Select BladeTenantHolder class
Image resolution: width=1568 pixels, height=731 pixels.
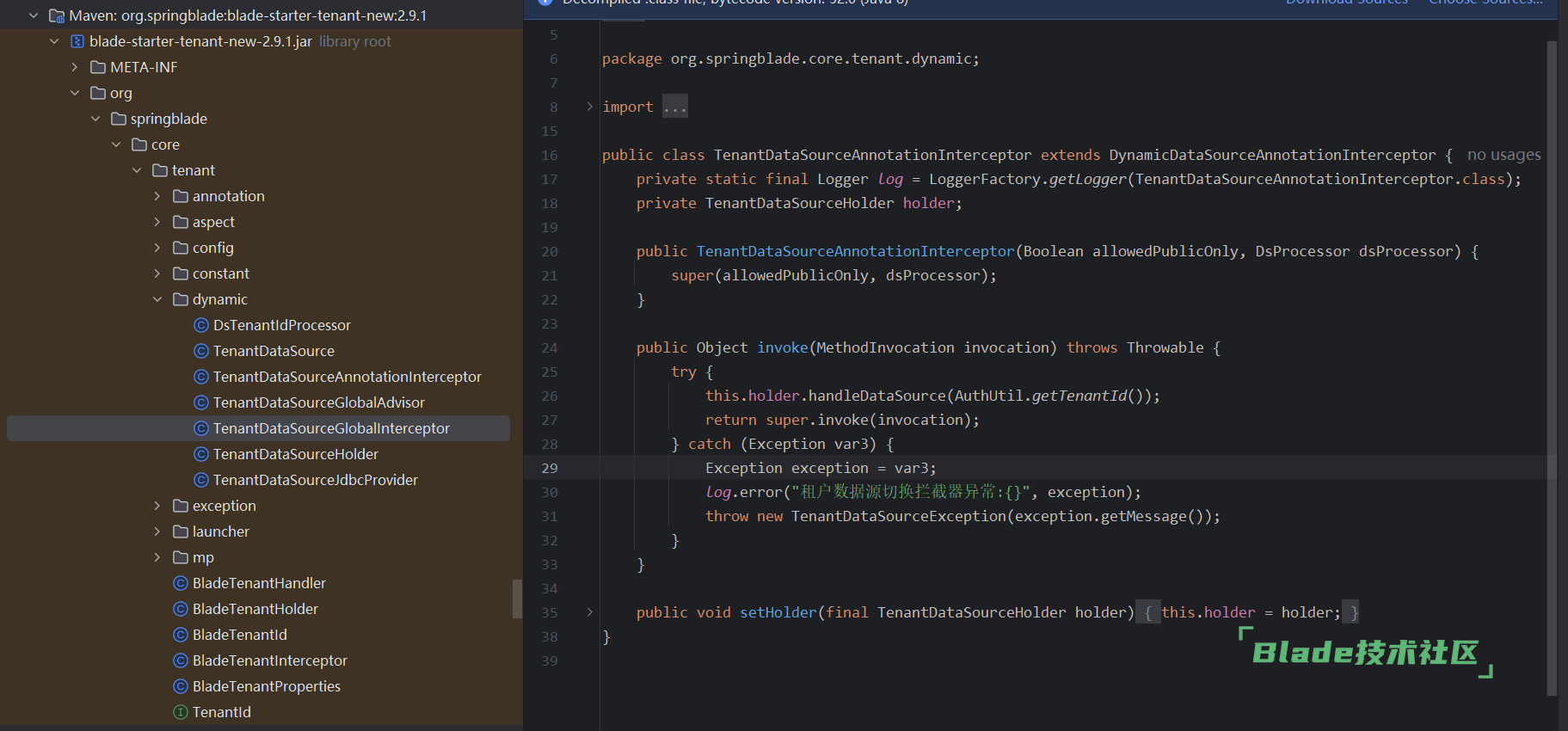tap(255, 609)
